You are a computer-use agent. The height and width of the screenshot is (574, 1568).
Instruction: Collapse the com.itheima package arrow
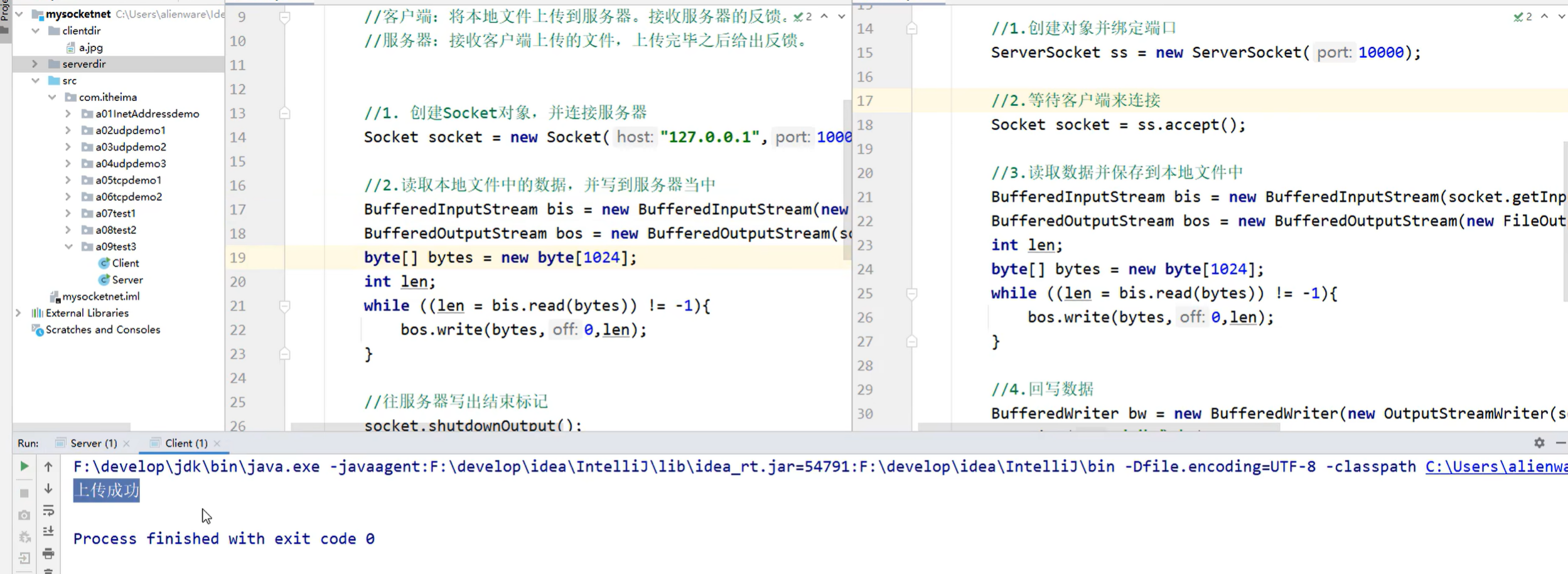click(52, 97)
